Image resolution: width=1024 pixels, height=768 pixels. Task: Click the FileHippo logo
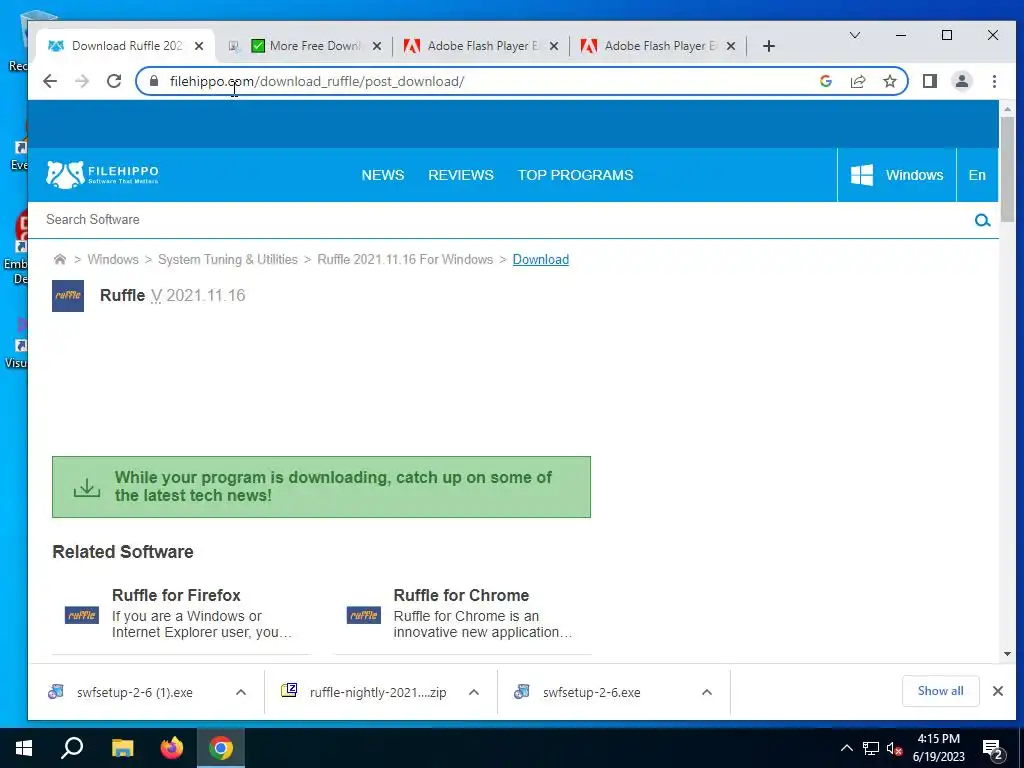(103, 174)
